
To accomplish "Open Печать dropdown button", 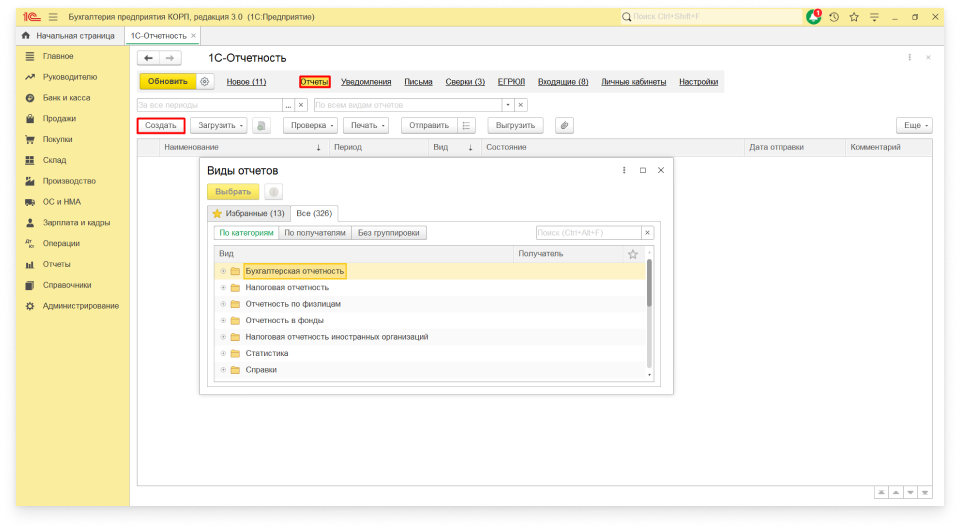I will coord(366,125).
